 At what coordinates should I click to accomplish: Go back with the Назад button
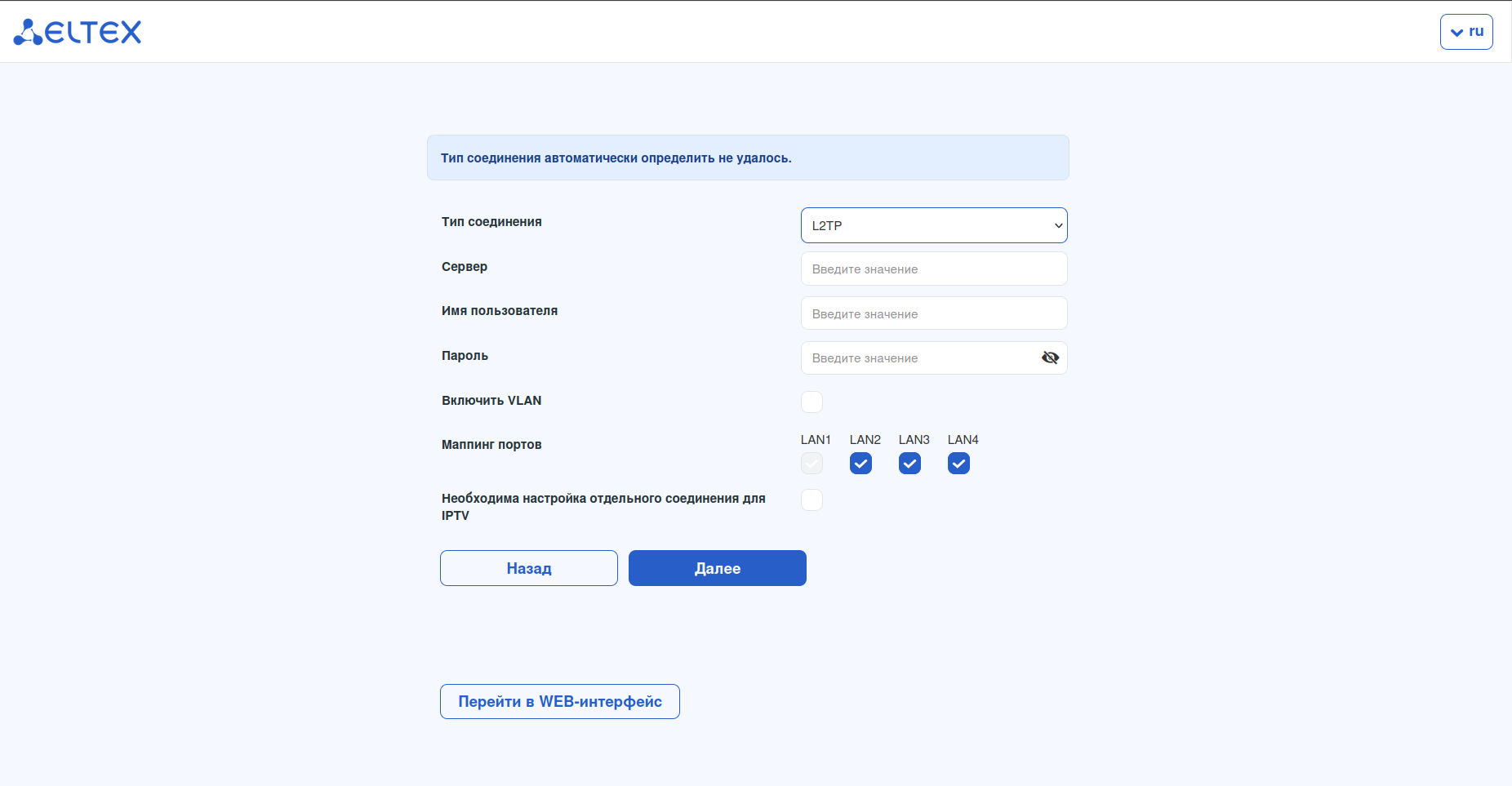(x=529, y=568)
